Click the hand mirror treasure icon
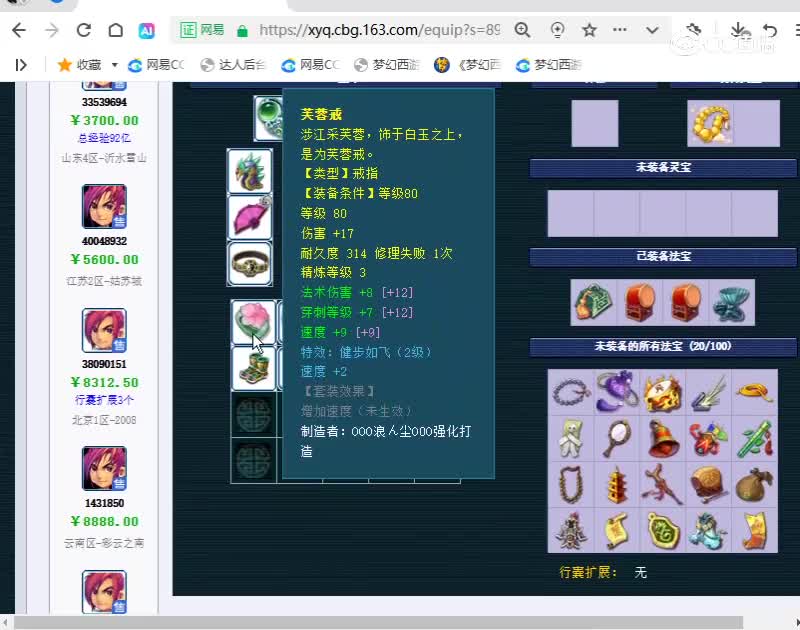The height and width of the screenshot is (630, 800). click(x=616, y=438)
